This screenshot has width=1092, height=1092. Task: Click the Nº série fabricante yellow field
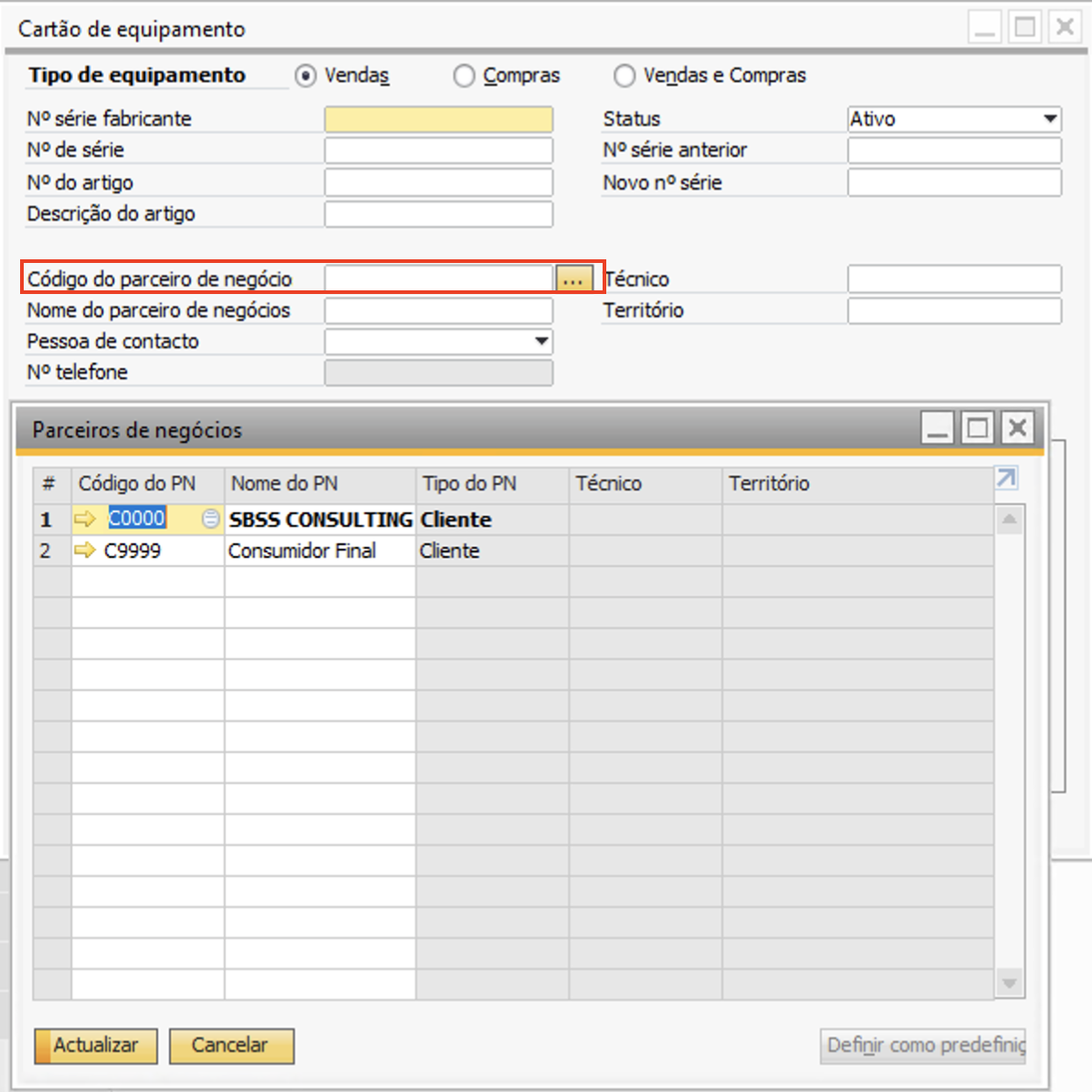tap(438, 120)
